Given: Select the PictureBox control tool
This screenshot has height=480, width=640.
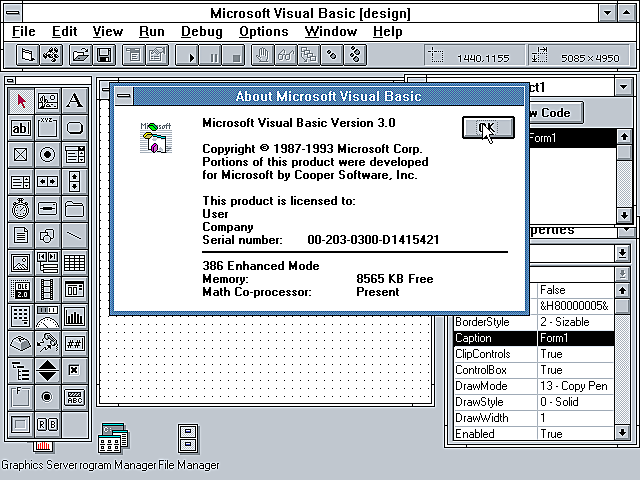Looking at the screenshot, I should pyautogui.click(x=47, y=100).
